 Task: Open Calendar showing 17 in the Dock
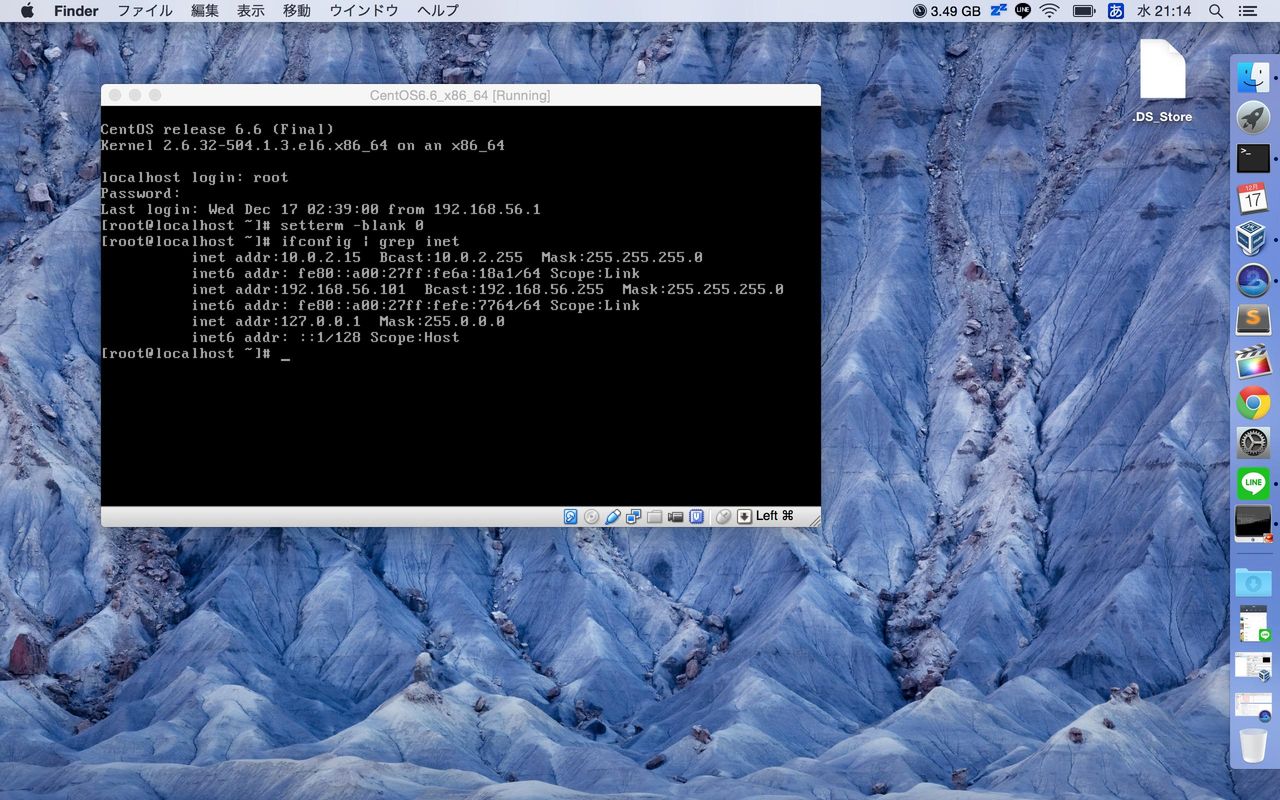1253,198
